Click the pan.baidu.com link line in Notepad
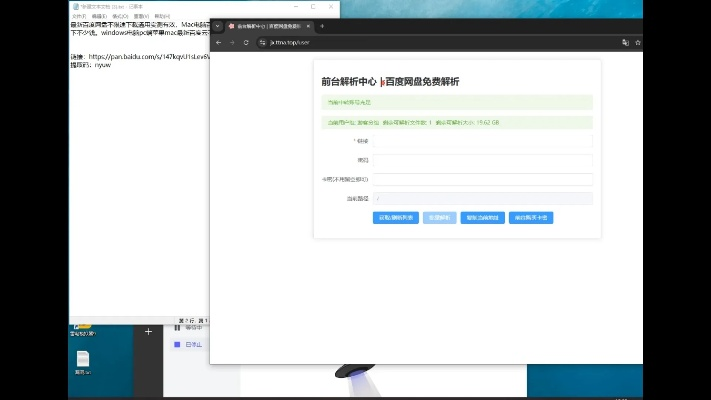The height and width of the screenshot is (400, 711). (x=140, y=57)
